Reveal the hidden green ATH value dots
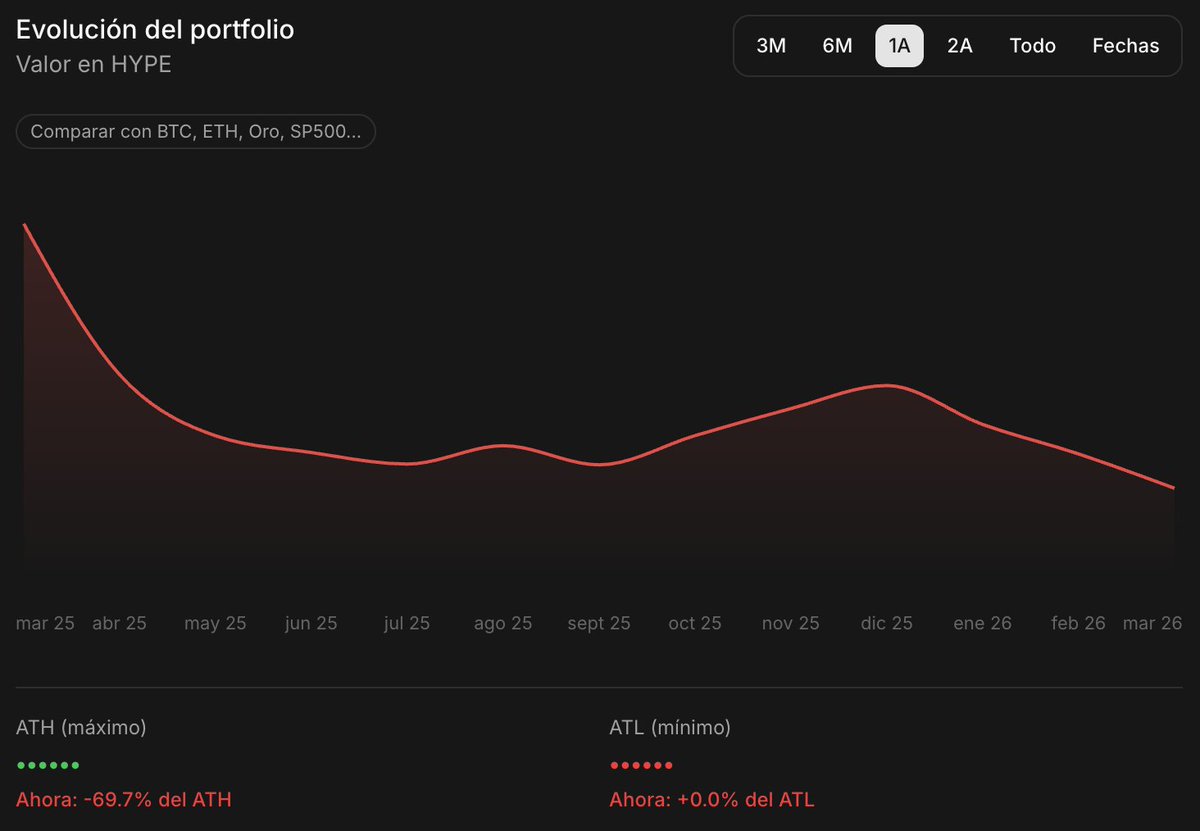The image size is (1200, 831). tap(48, 766)
